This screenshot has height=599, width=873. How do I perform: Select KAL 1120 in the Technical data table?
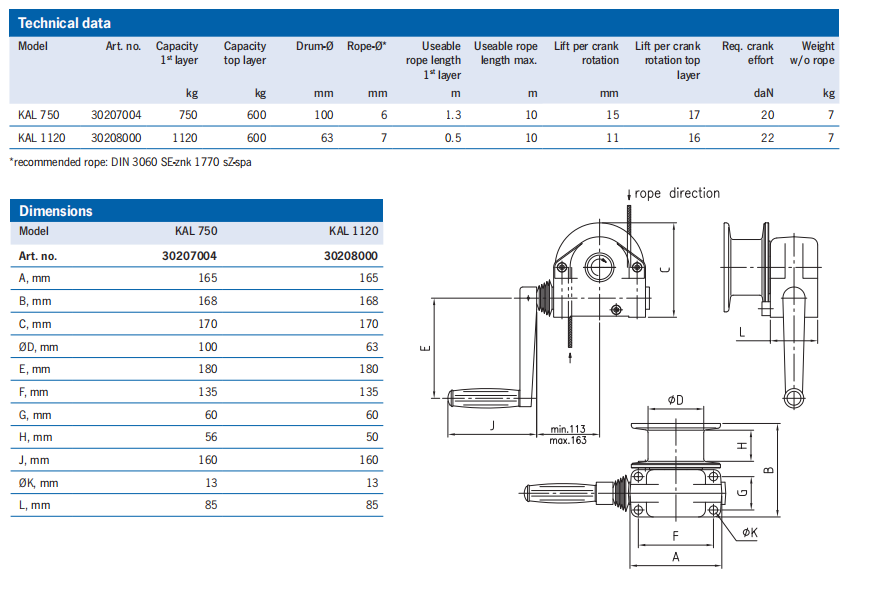click(41, 137)
